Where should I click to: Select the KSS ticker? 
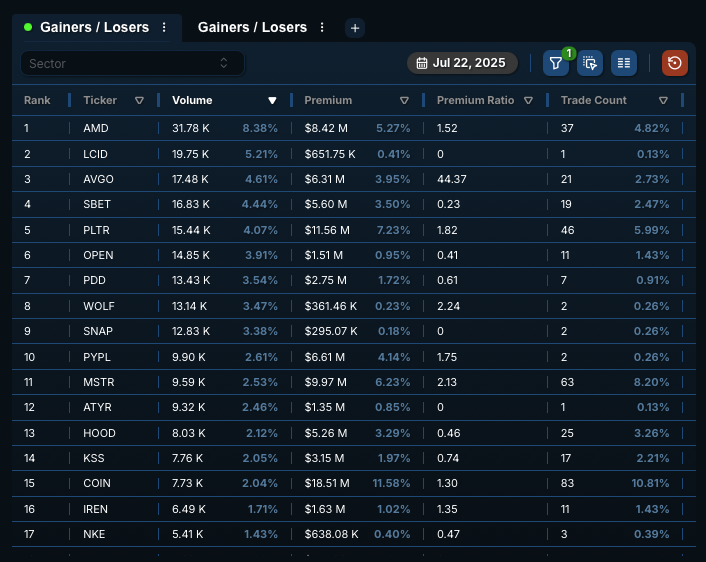click(94, 458)
